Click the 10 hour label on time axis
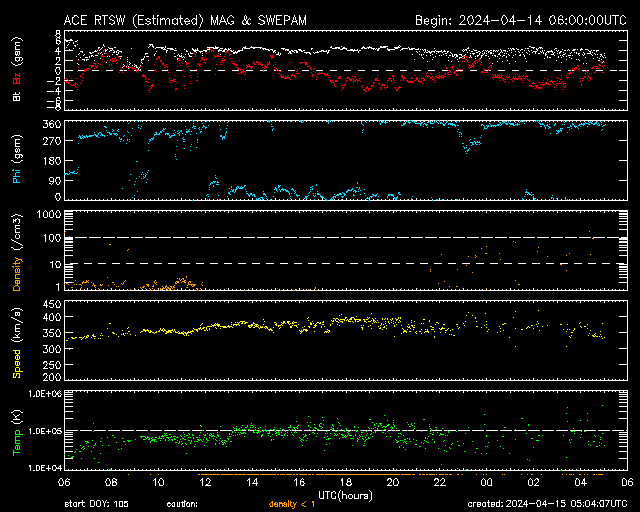Image resolution: width=640 pixels, height=512 pixels. tap(158, 482)
